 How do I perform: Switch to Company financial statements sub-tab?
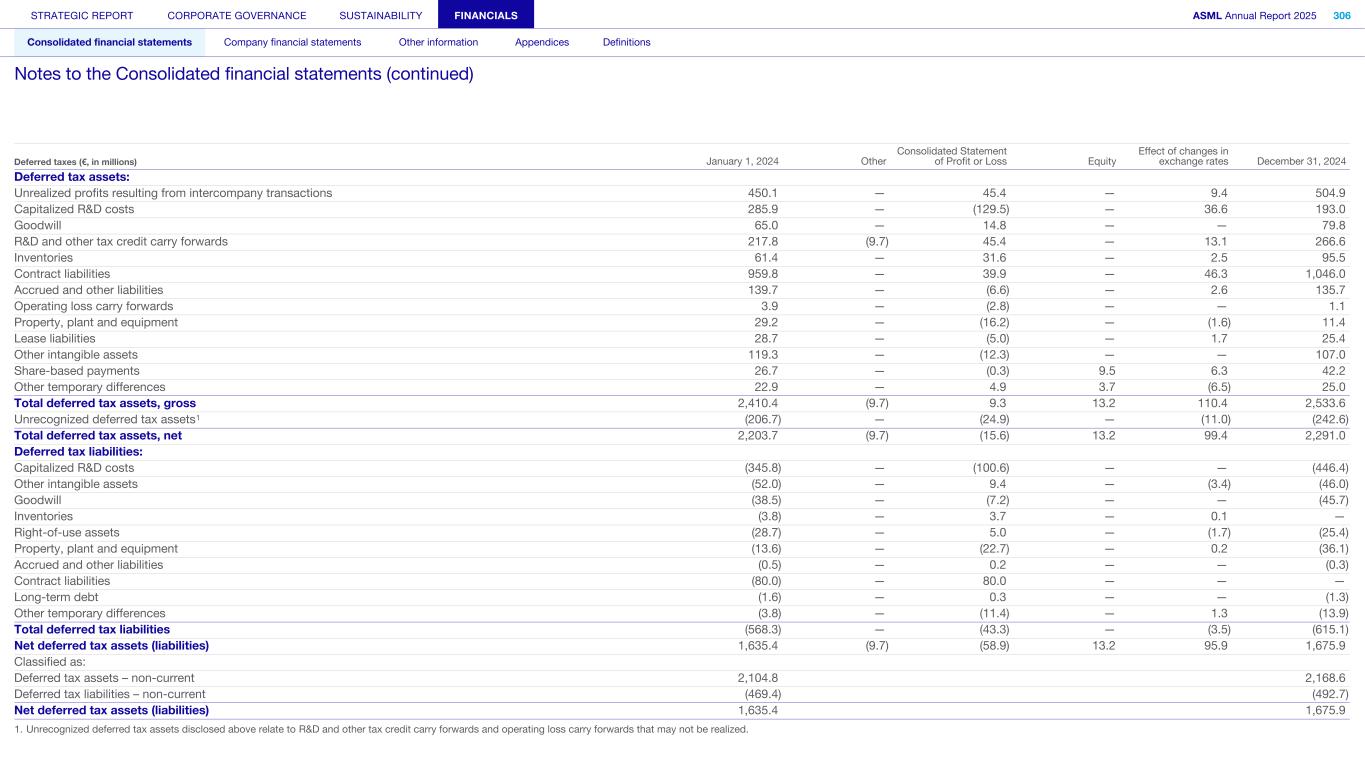point(292,42)
